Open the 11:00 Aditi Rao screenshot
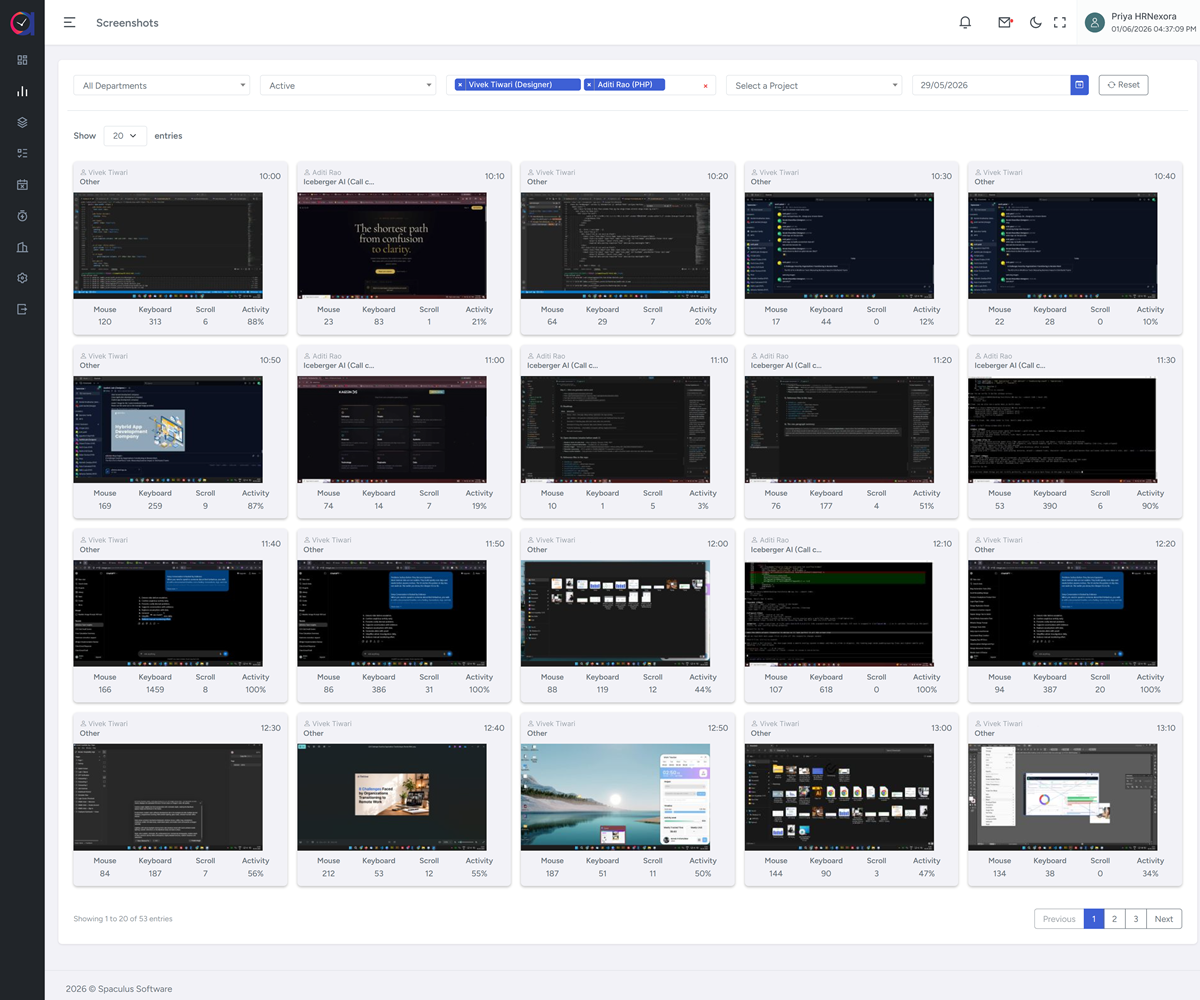This screenshot has width=1200, height=1000. point(392,429)
